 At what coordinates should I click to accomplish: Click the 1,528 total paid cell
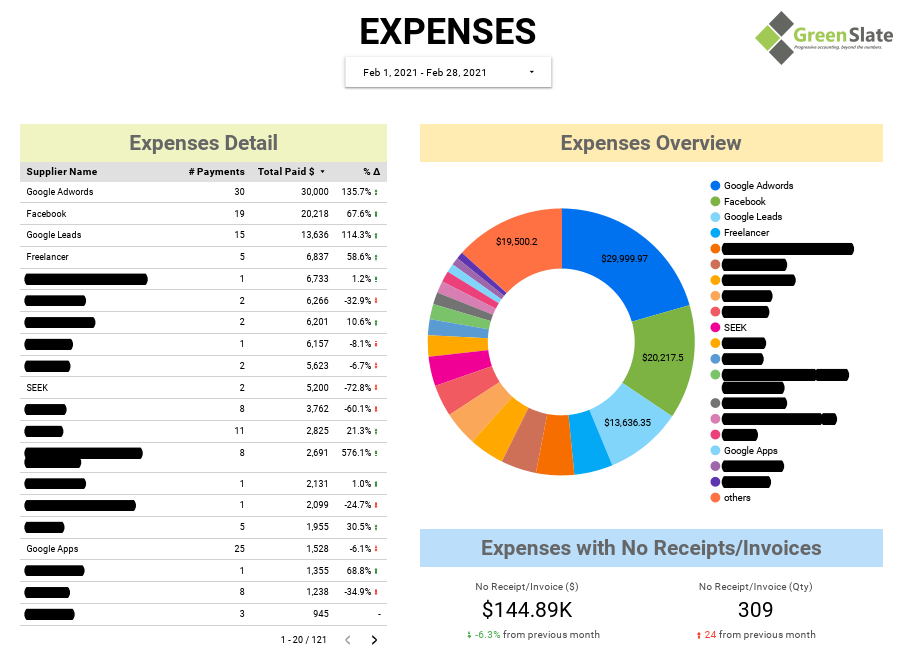tap(317, 549)
